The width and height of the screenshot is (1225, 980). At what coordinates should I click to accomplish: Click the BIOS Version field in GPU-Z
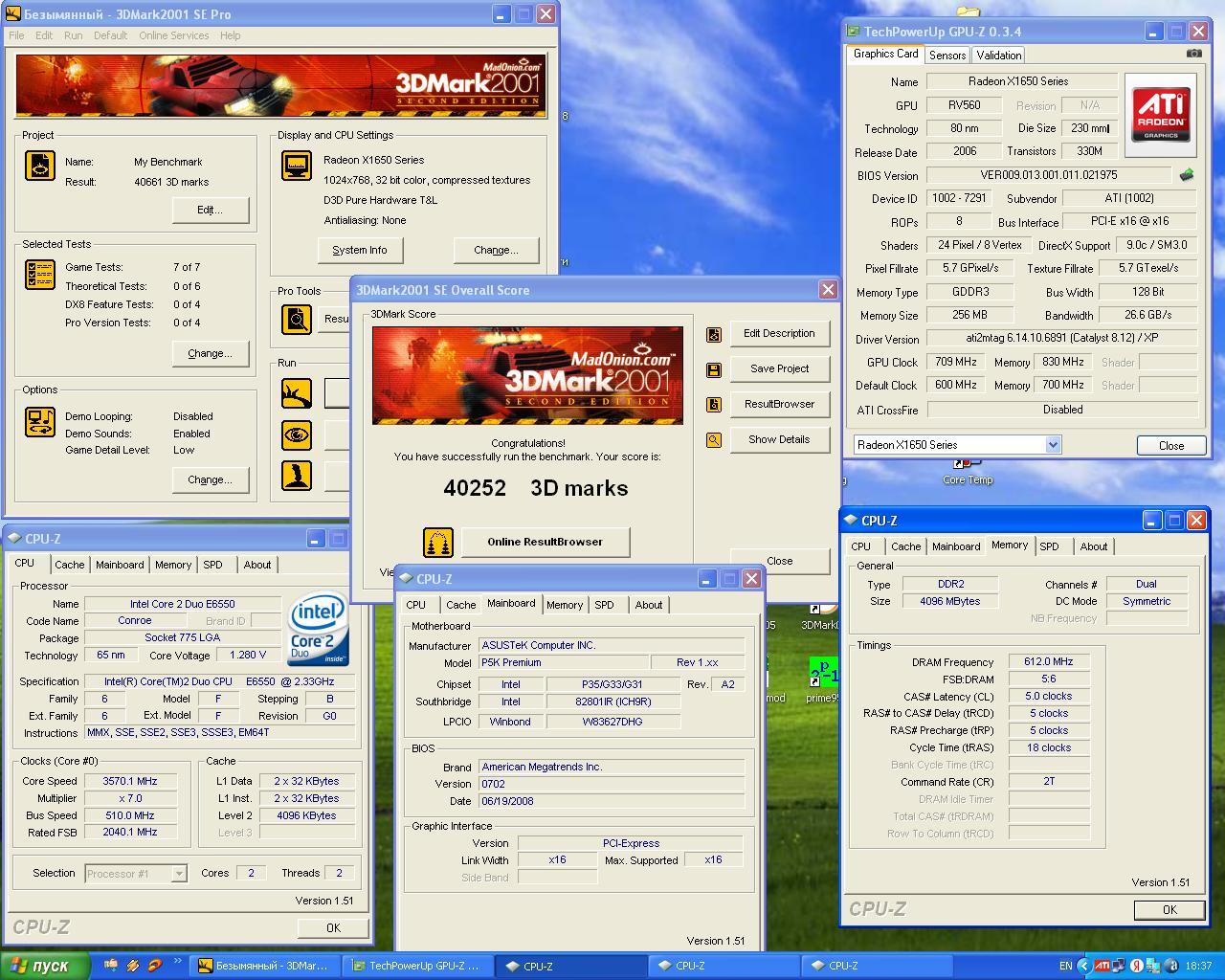[1049, 175]
